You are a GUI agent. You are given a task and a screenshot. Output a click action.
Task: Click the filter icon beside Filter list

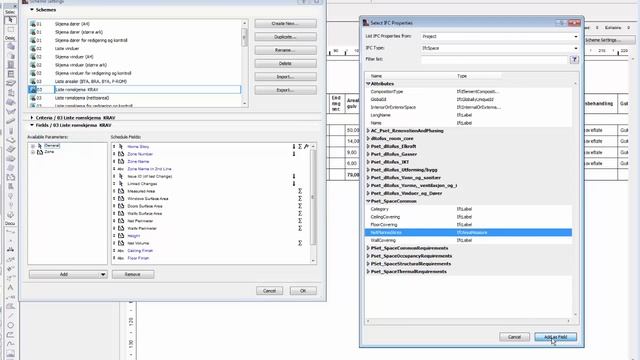(574, 60)
